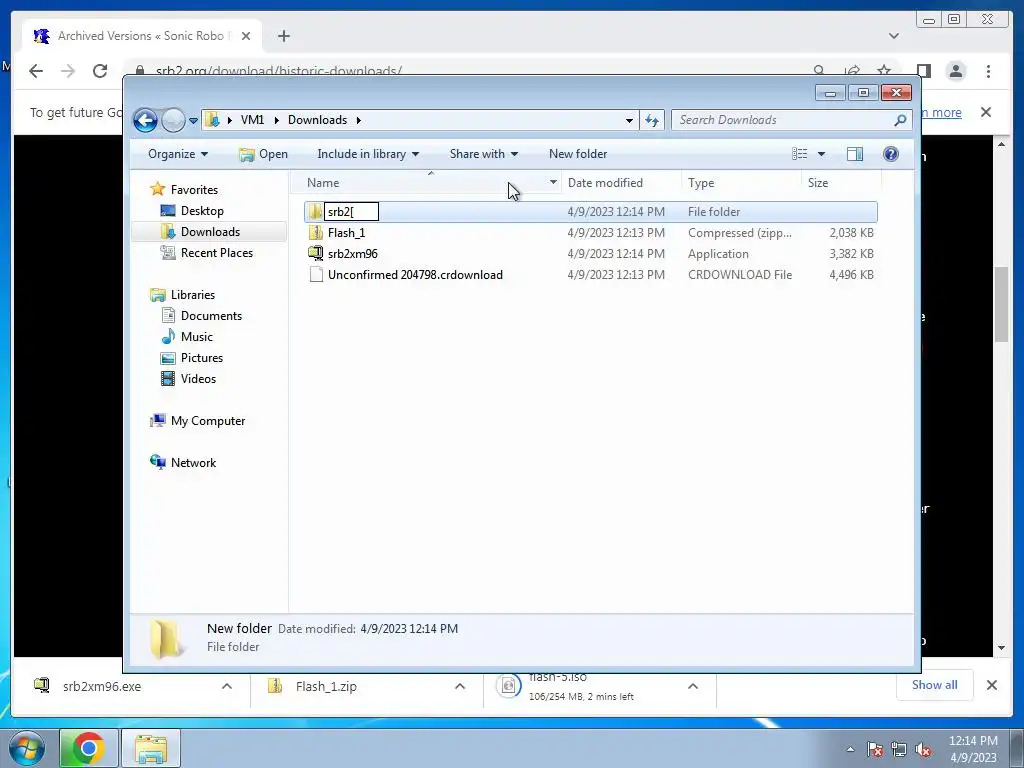This screenshot has height=768, width=1024.
Task: Click the Flash_1 zipped folder icon
Action: tap(315, 232)
